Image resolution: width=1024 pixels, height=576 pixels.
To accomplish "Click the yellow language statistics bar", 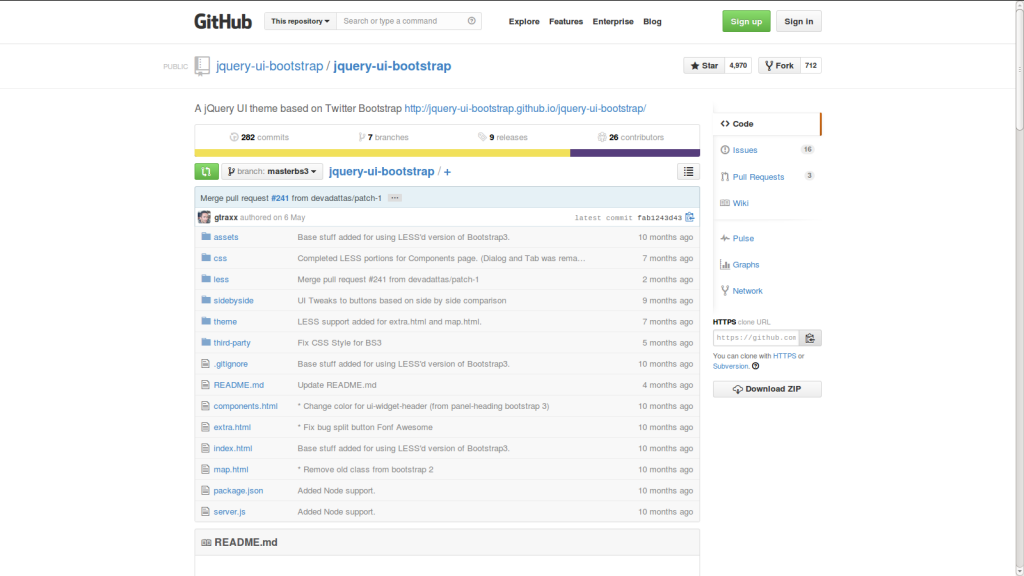I will (x=380, y=152).
